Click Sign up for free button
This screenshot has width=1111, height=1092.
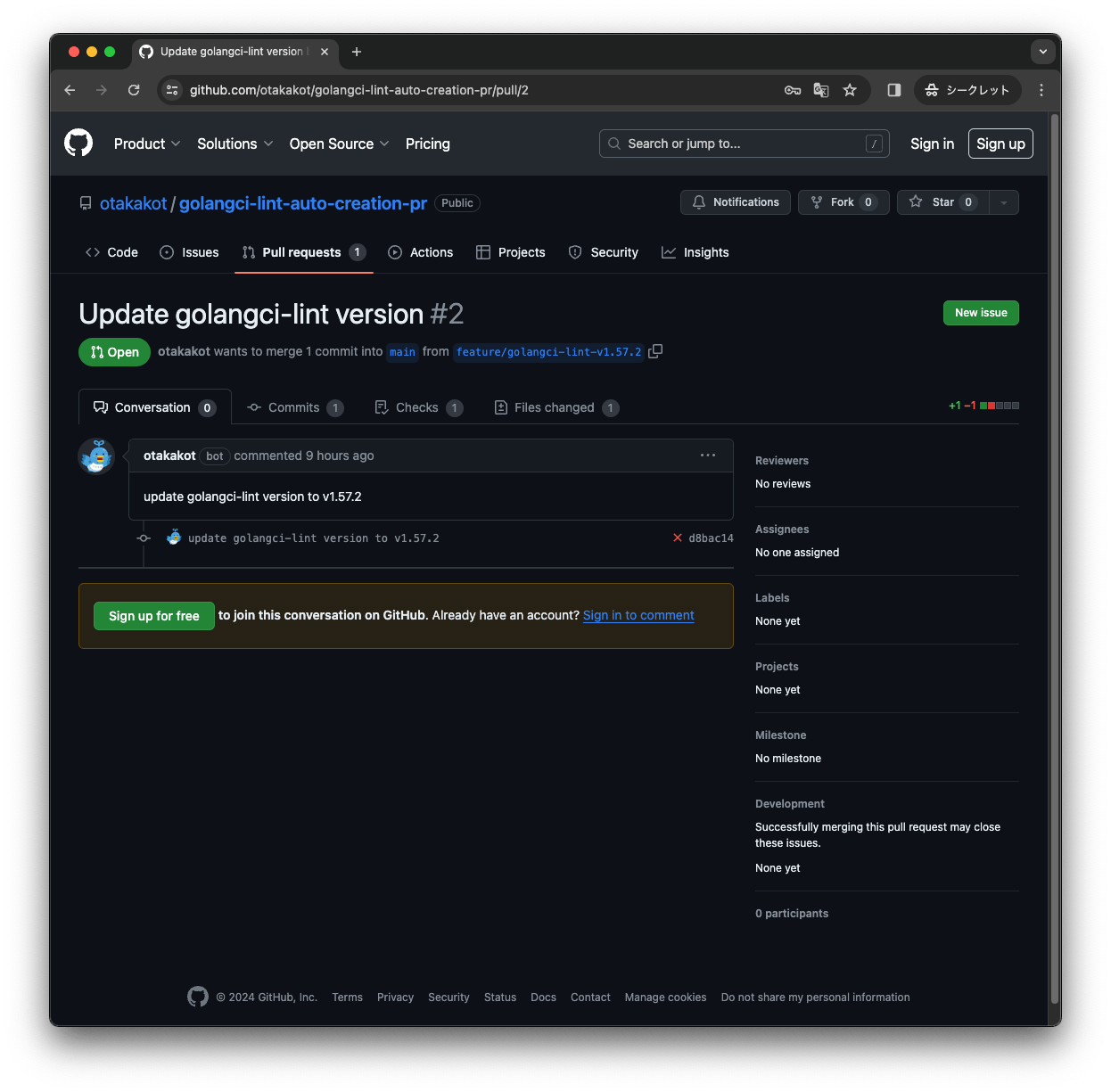154,616
